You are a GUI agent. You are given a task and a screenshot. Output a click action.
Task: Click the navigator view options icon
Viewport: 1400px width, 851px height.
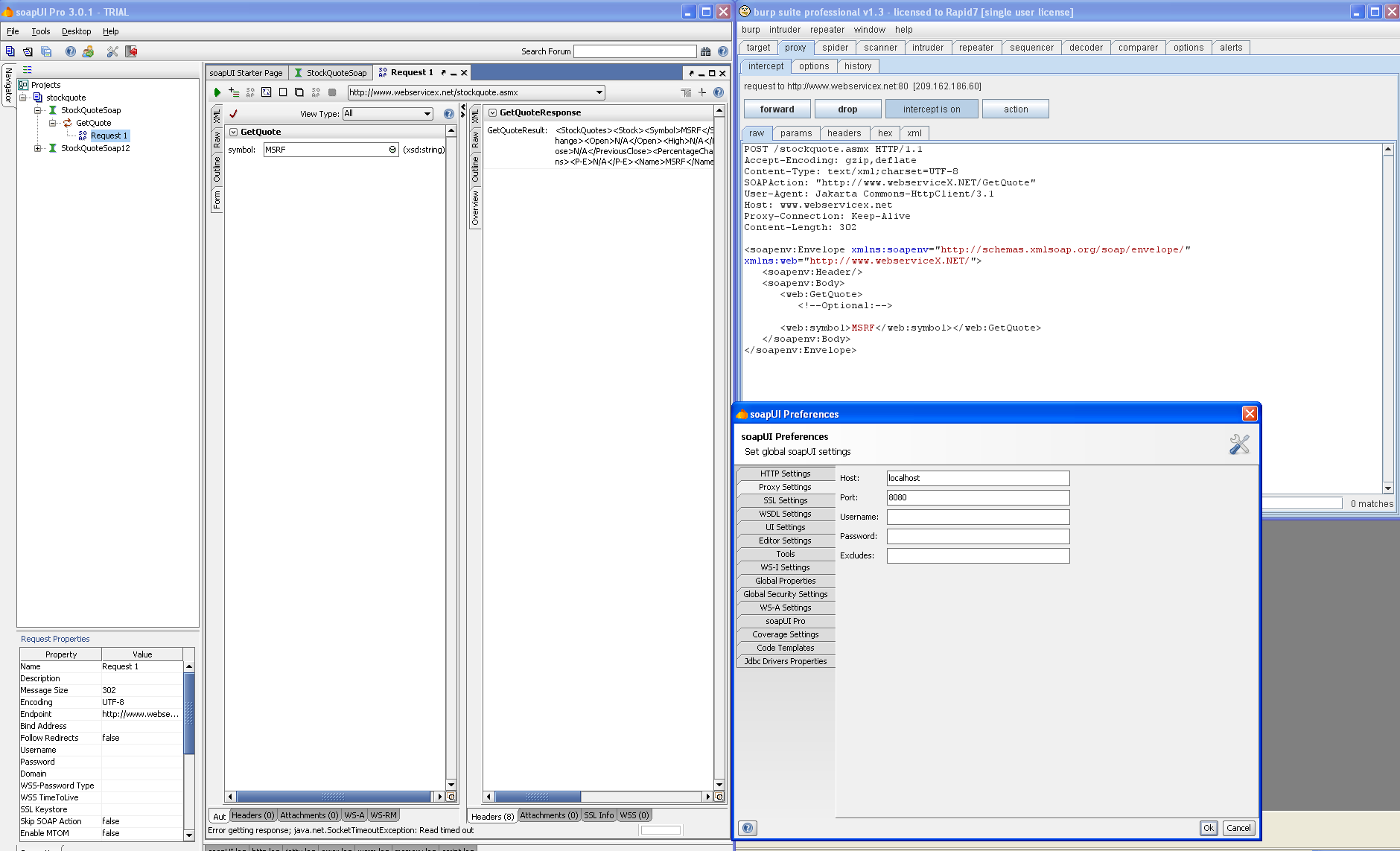coord(28,69)
